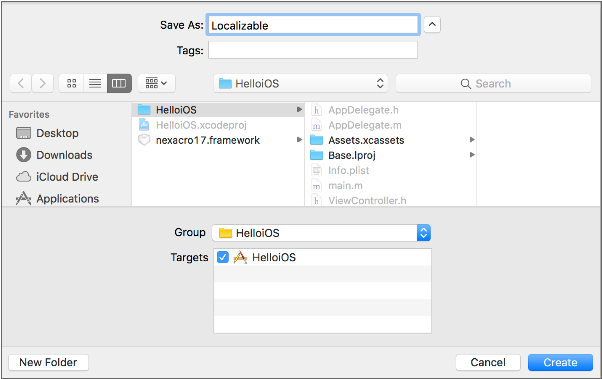Expand Assets.xcassets with its arrow

coord(472,140)
